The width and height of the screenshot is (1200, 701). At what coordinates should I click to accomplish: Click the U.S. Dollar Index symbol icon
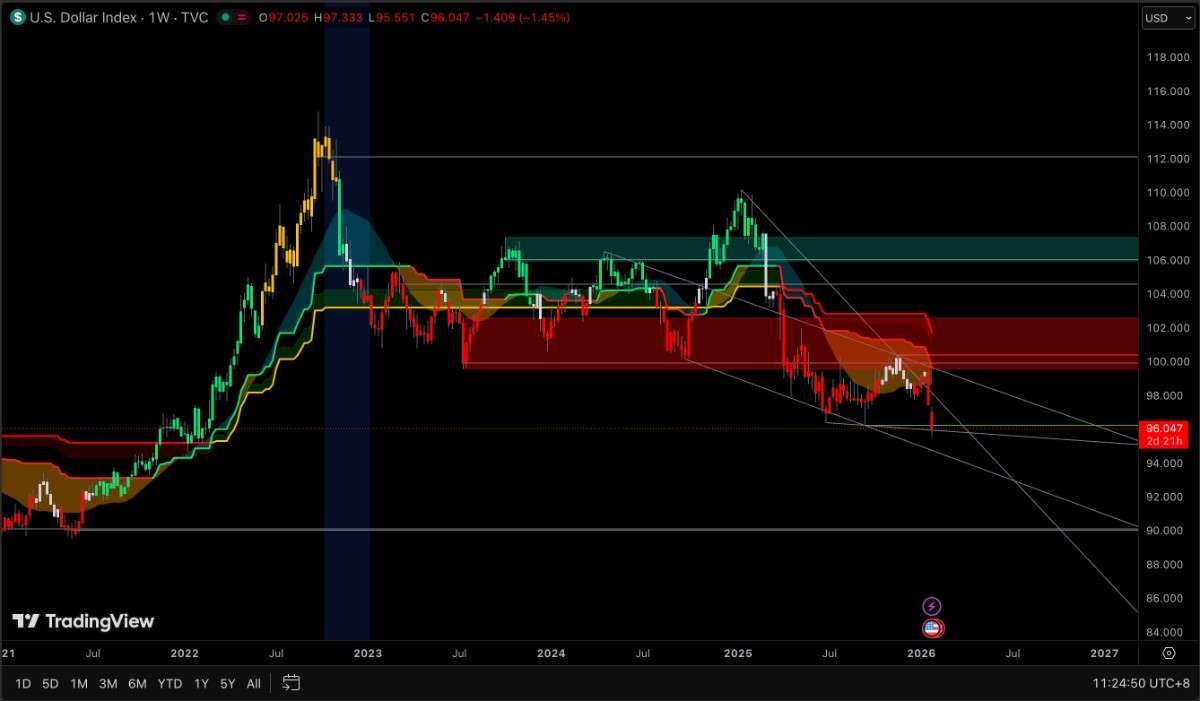coord(16,17)
